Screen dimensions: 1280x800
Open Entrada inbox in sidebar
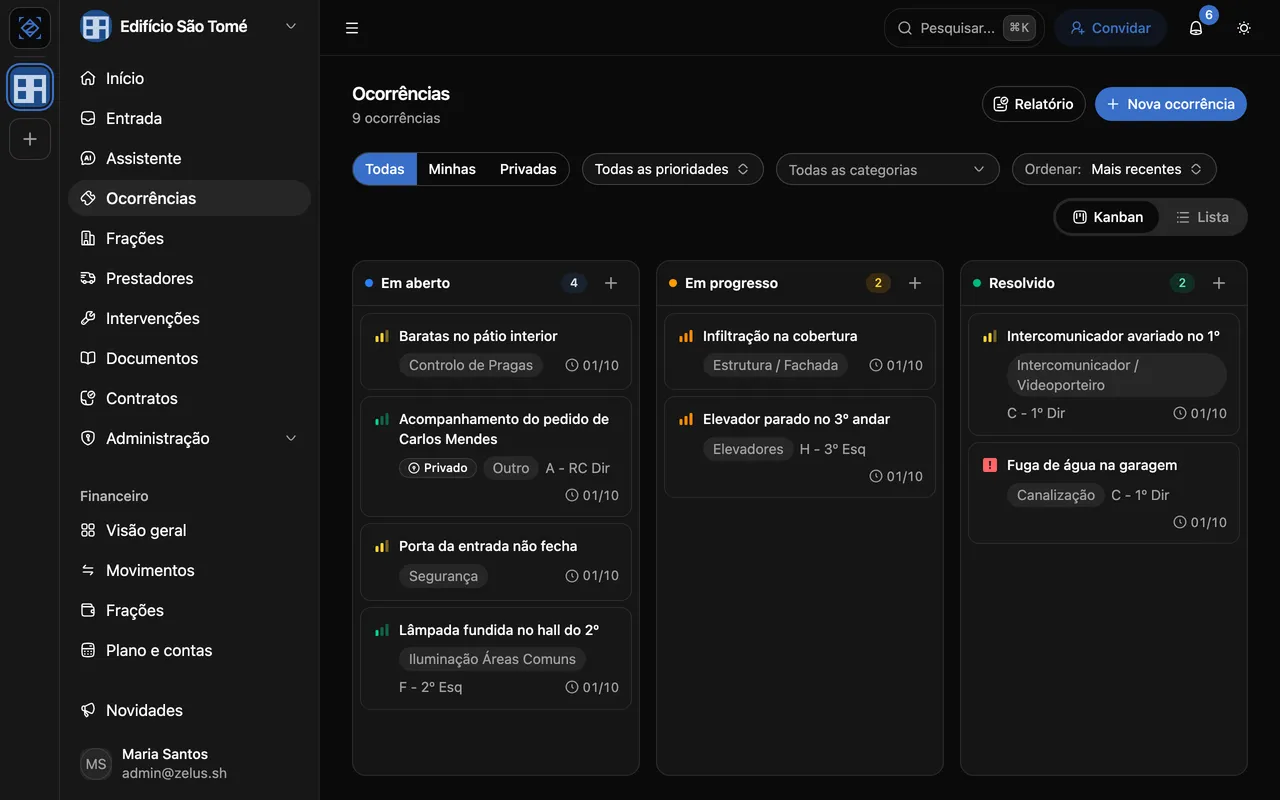pyautogui.click(x=189, y=118)
